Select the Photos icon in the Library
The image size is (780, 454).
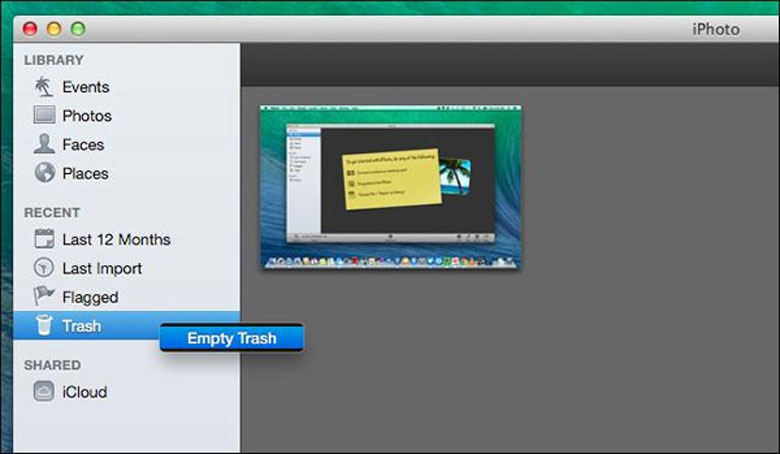click(44, 116)
